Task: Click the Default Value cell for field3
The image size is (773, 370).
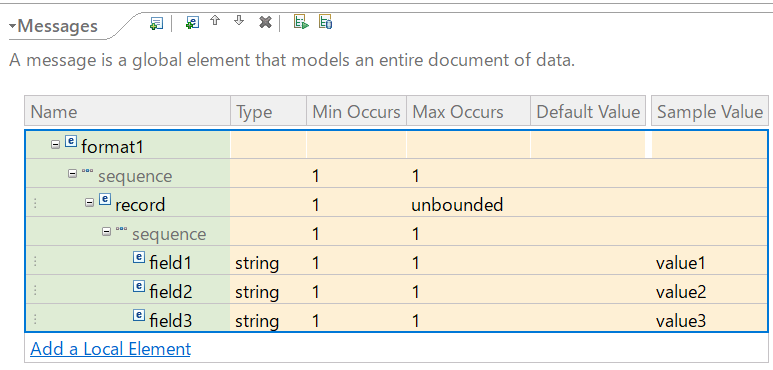Action: [588, 318]
